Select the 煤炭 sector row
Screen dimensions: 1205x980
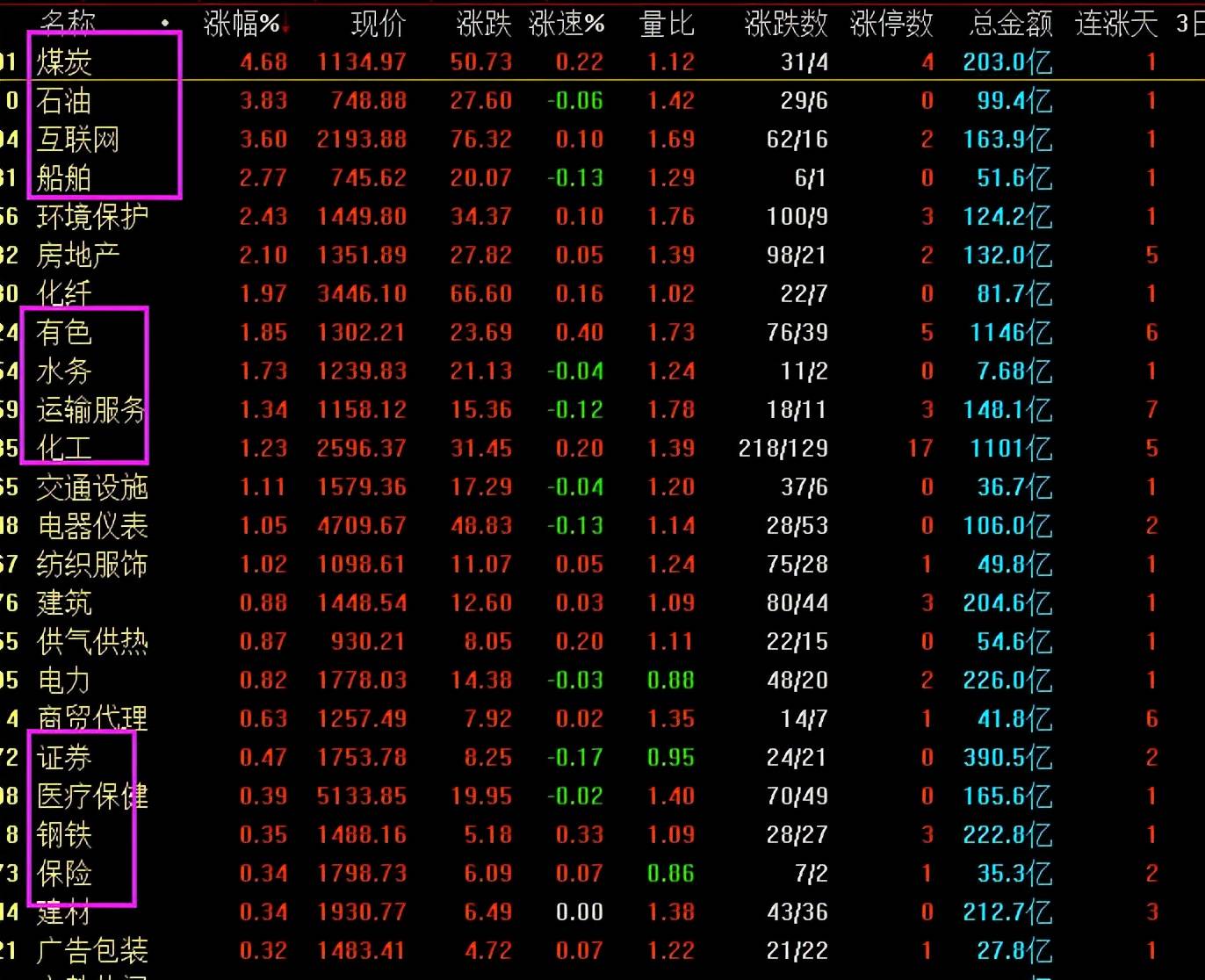[602, 62]
